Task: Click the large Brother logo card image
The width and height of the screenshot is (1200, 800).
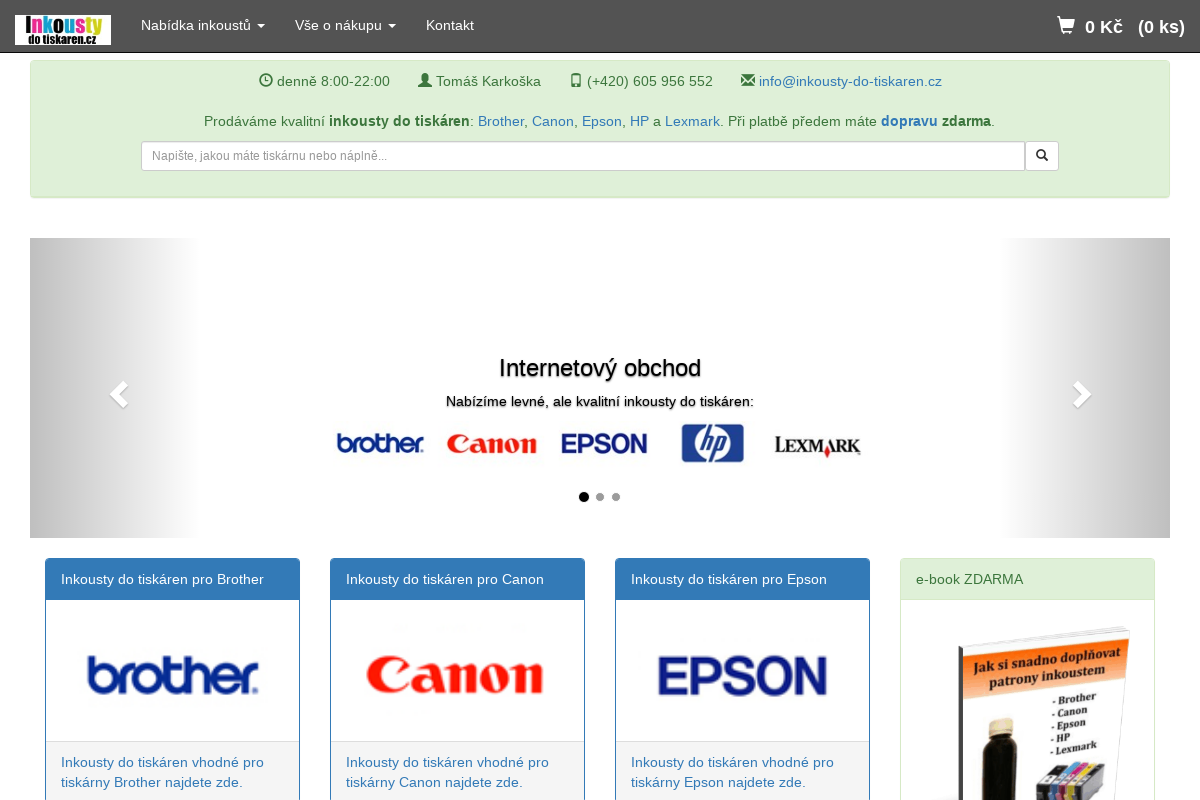Action: [172, 675]
